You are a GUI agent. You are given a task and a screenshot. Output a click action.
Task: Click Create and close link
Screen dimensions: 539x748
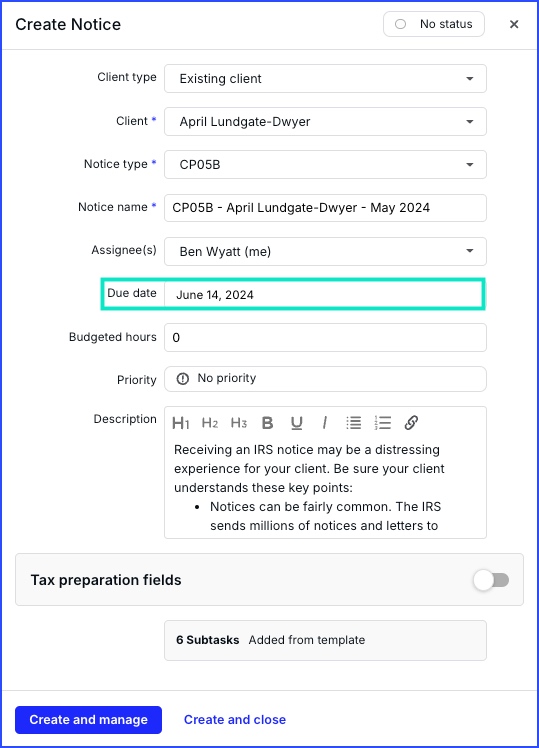click(235, 719)
